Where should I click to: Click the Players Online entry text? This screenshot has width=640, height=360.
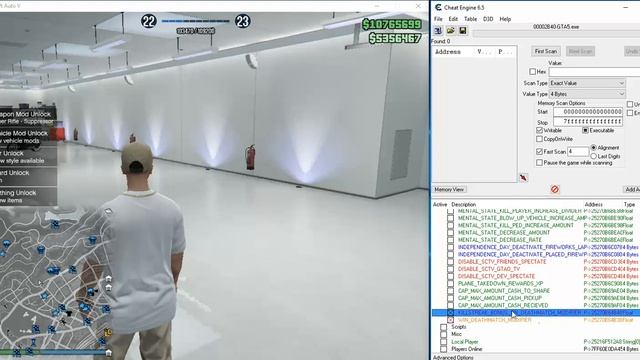(x=467, y=349)
